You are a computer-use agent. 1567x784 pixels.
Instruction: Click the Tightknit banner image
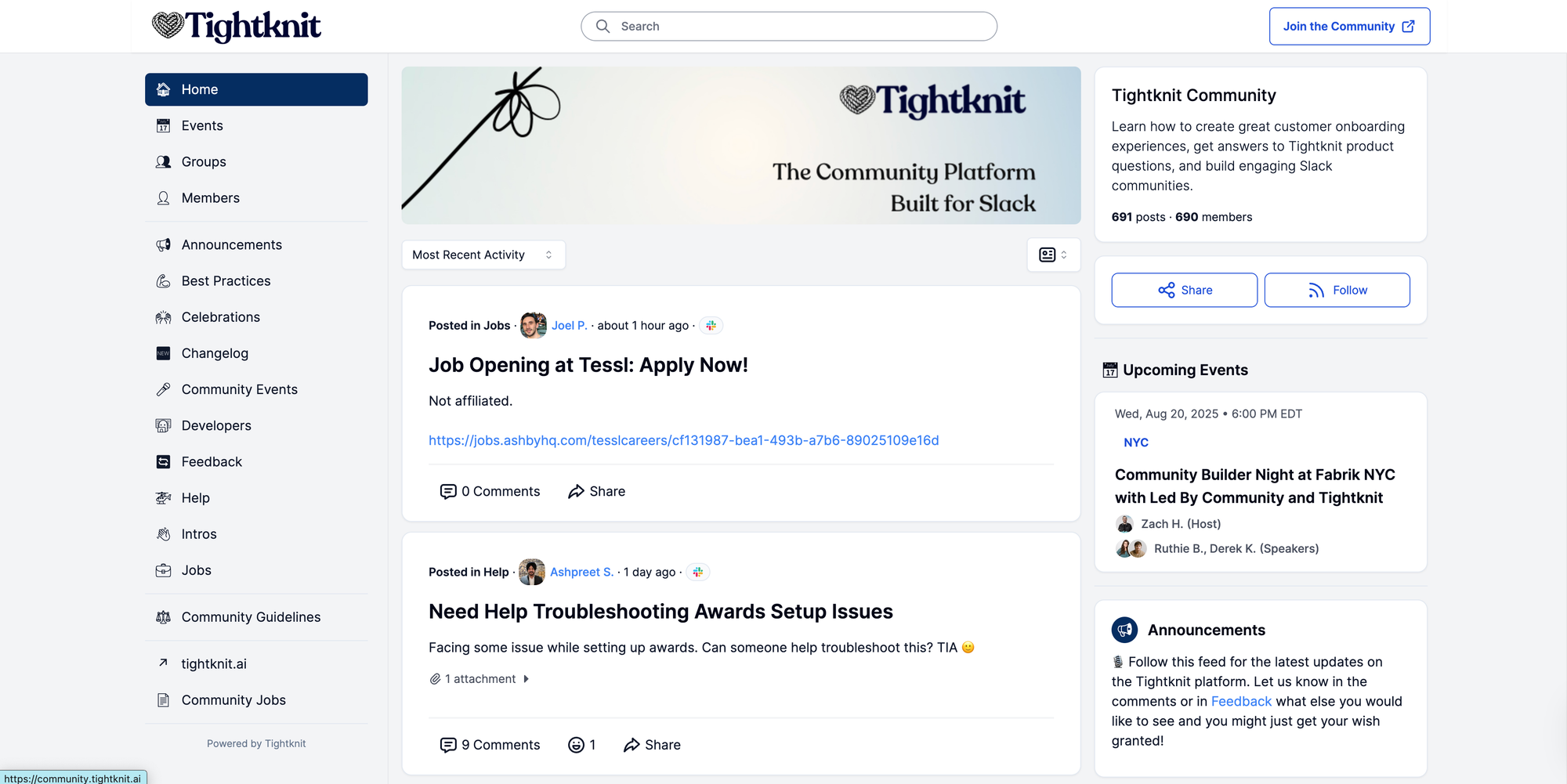[741, 146]
